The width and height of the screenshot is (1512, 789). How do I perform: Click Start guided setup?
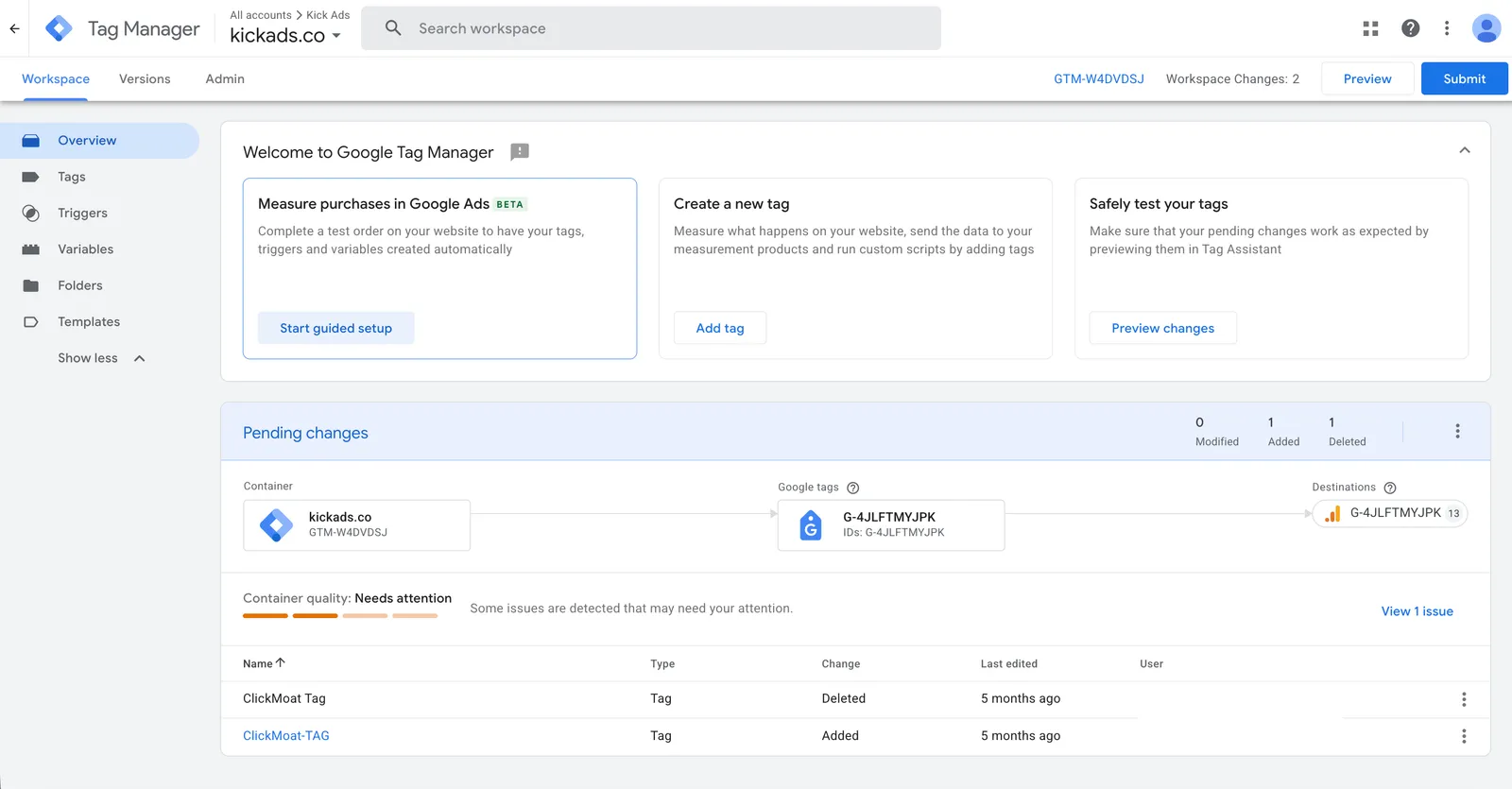click(335, 328)
